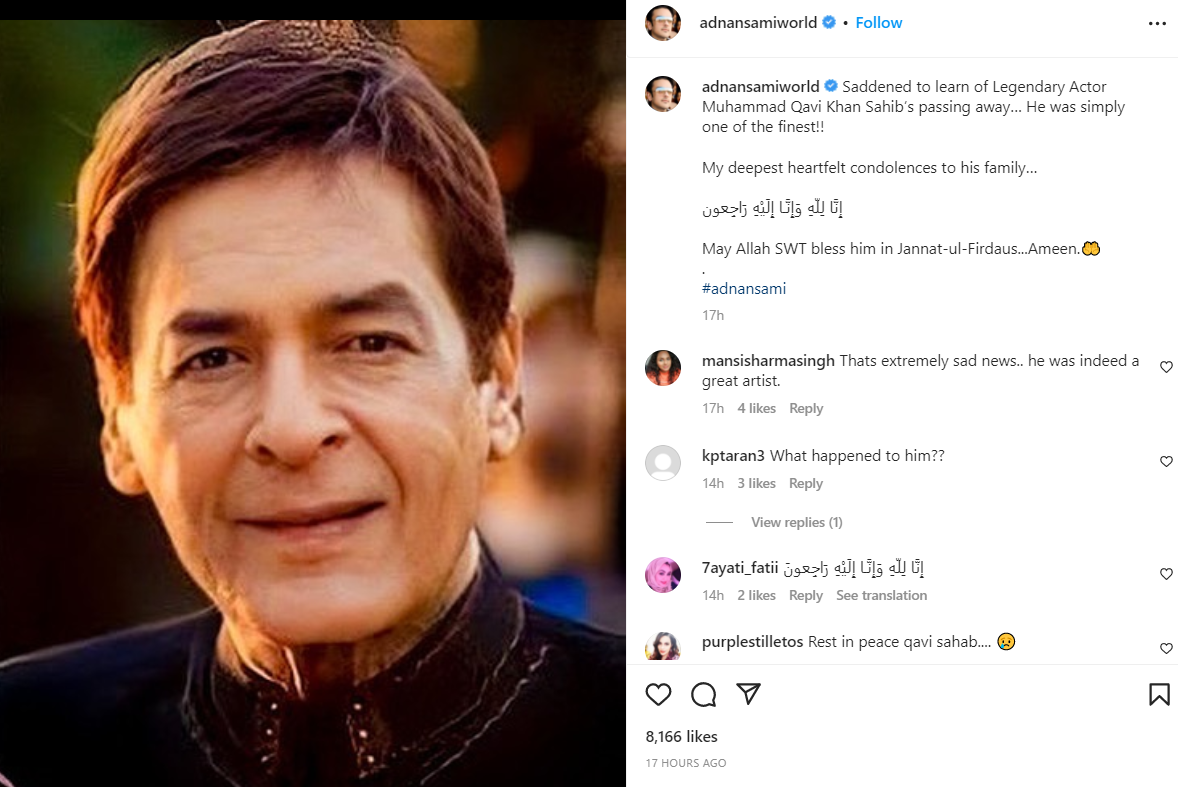View the 8,166 likes list
1178x787 pixels.
point(682,737)
